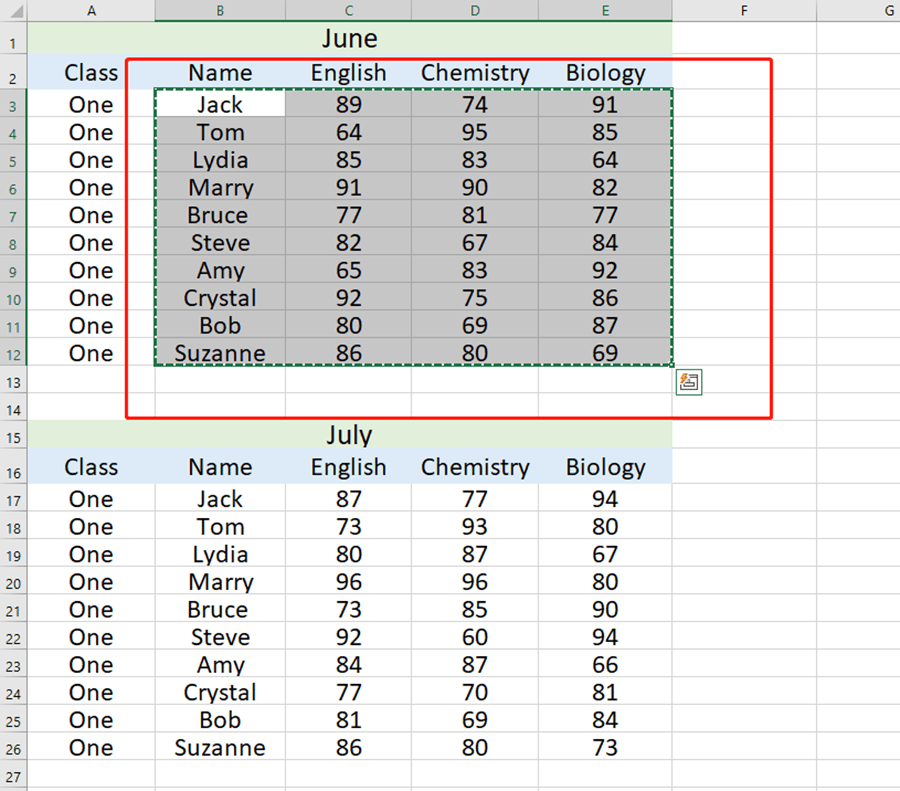
Task: Click the Steve cell in row 8
Action: [220, 242]
